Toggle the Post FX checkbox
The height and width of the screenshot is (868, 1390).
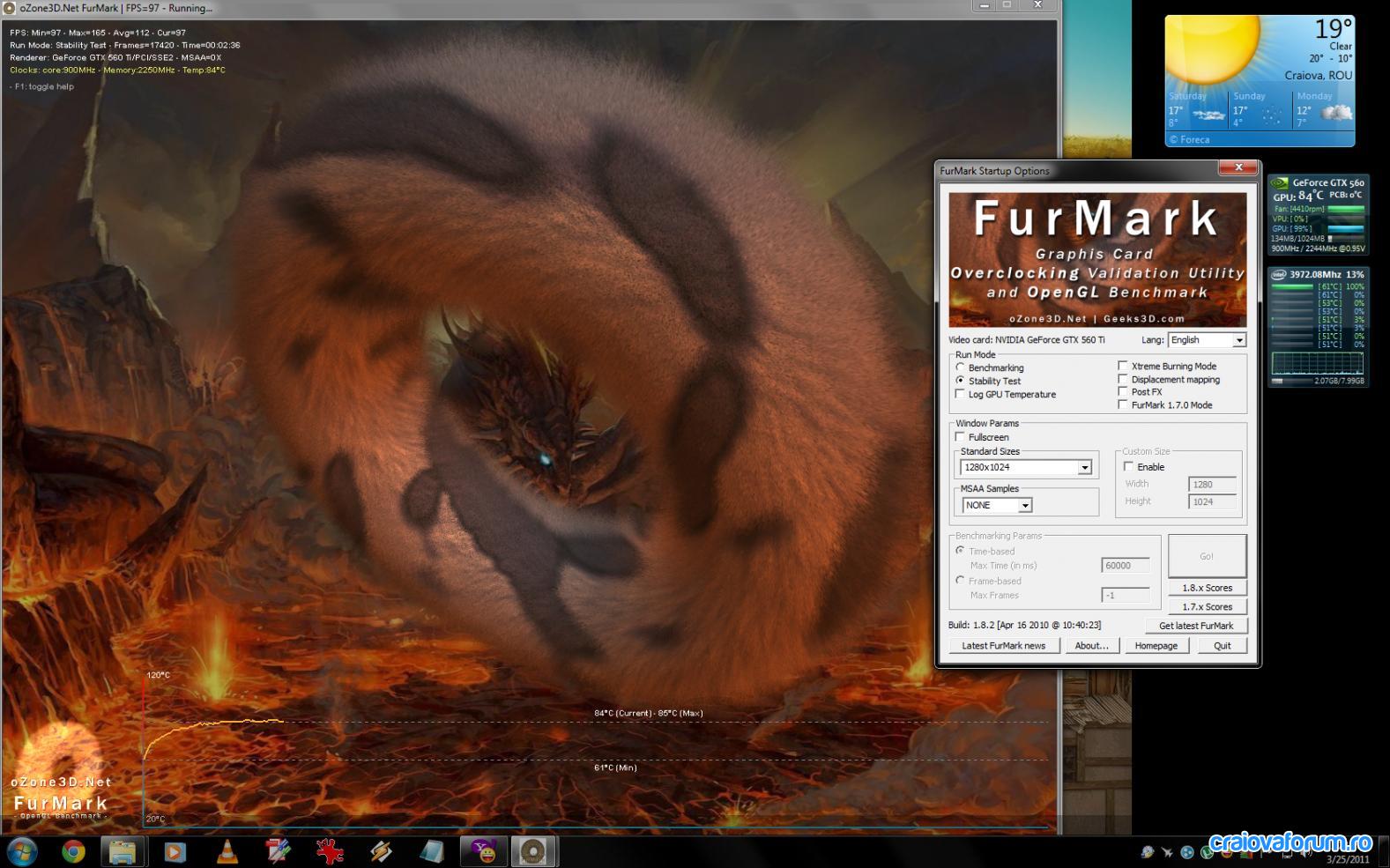tap(1123, 391)
